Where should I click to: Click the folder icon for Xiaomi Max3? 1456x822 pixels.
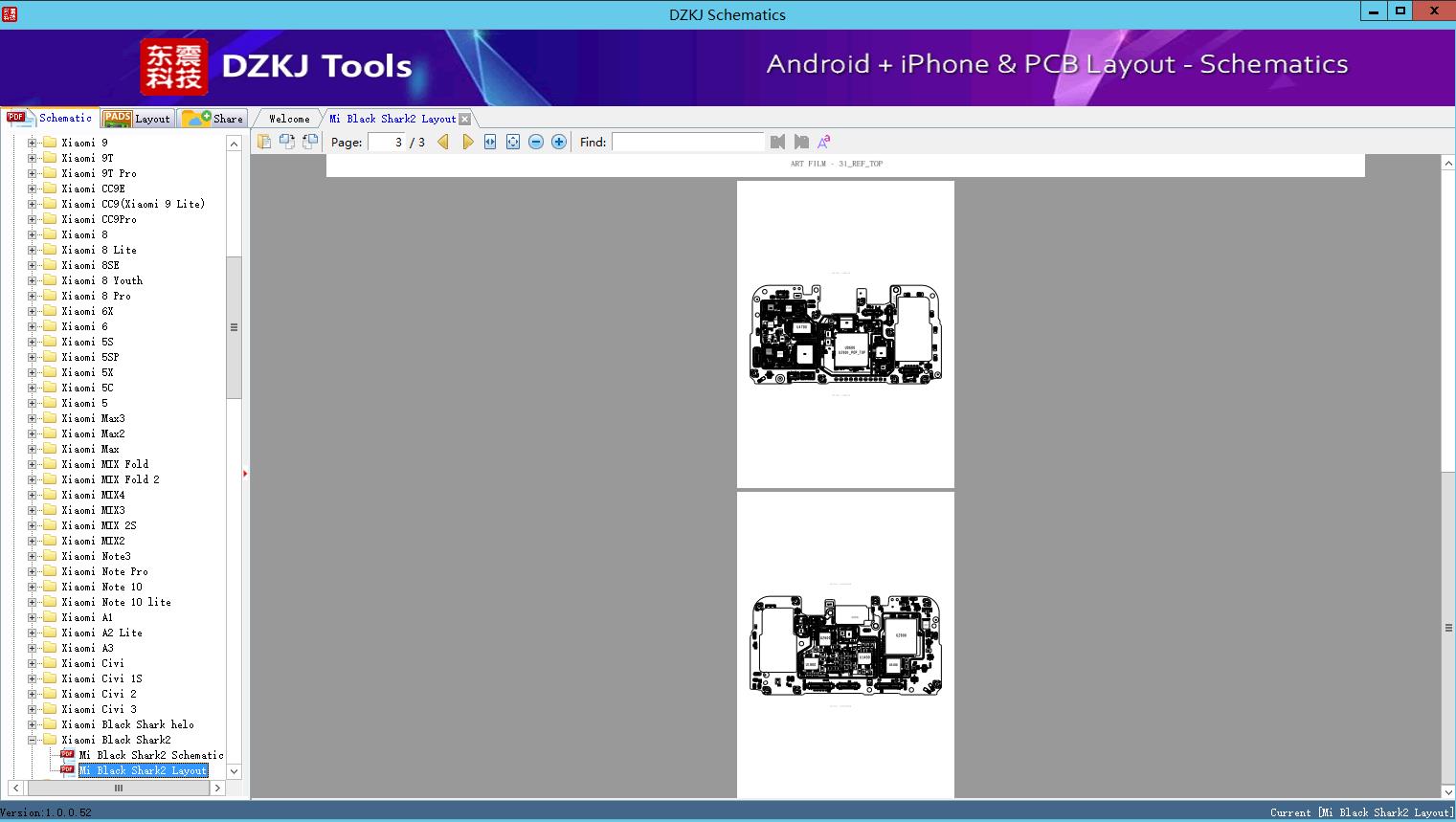point(50,418)
